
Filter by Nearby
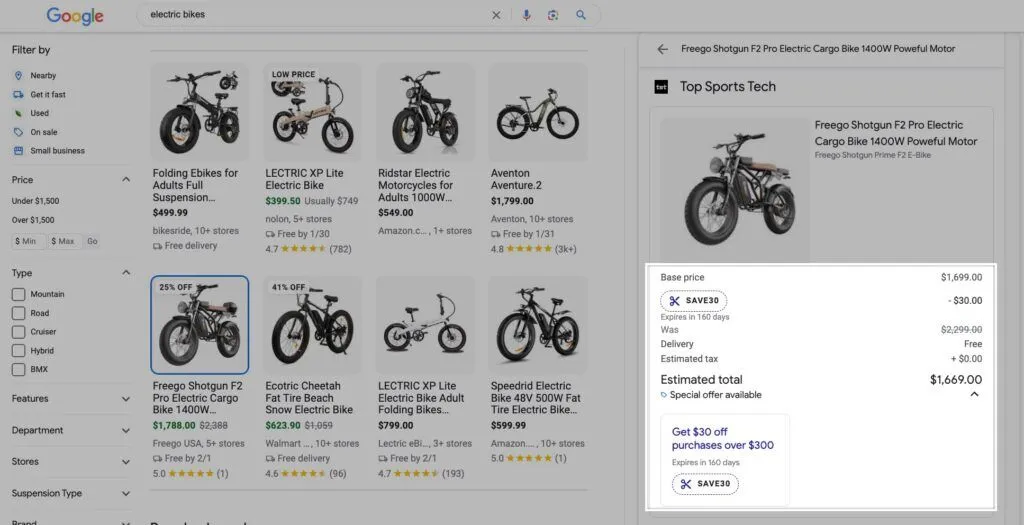(x=43, y=76)
